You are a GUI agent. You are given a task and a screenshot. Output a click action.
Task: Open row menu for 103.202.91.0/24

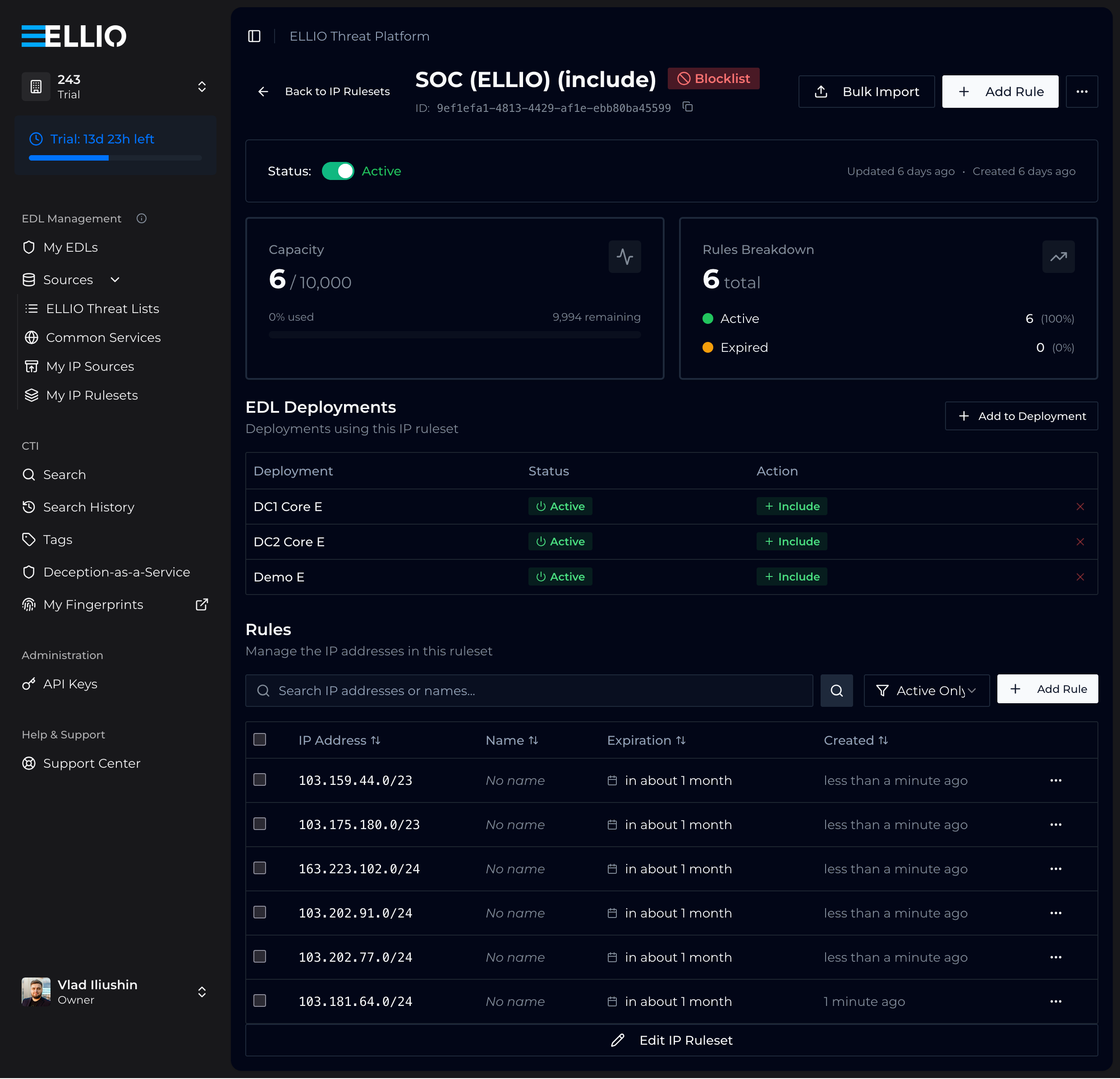(1056, 913)
